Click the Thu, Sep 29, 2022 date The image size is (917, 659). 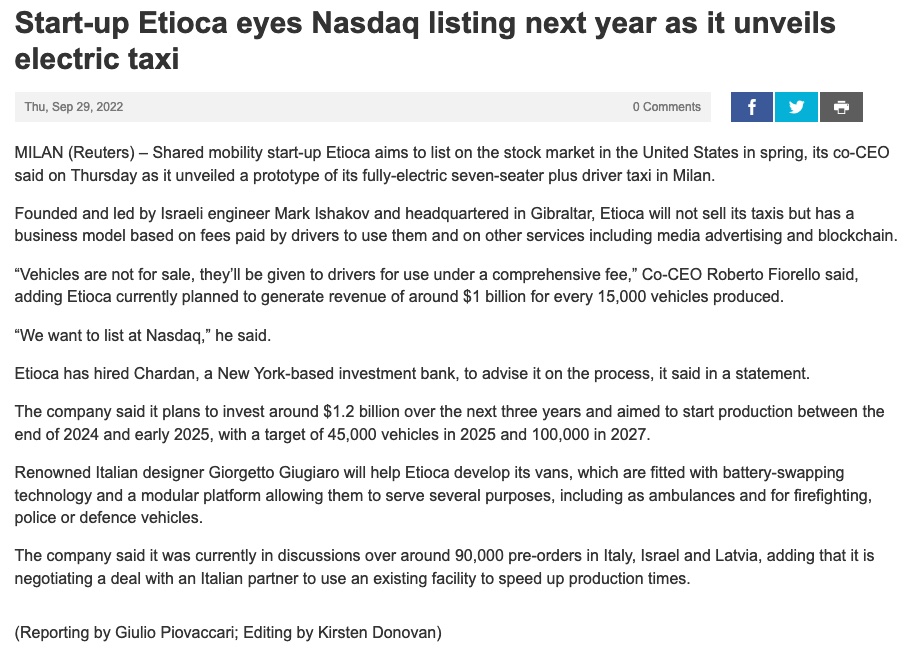click(74, 107)
